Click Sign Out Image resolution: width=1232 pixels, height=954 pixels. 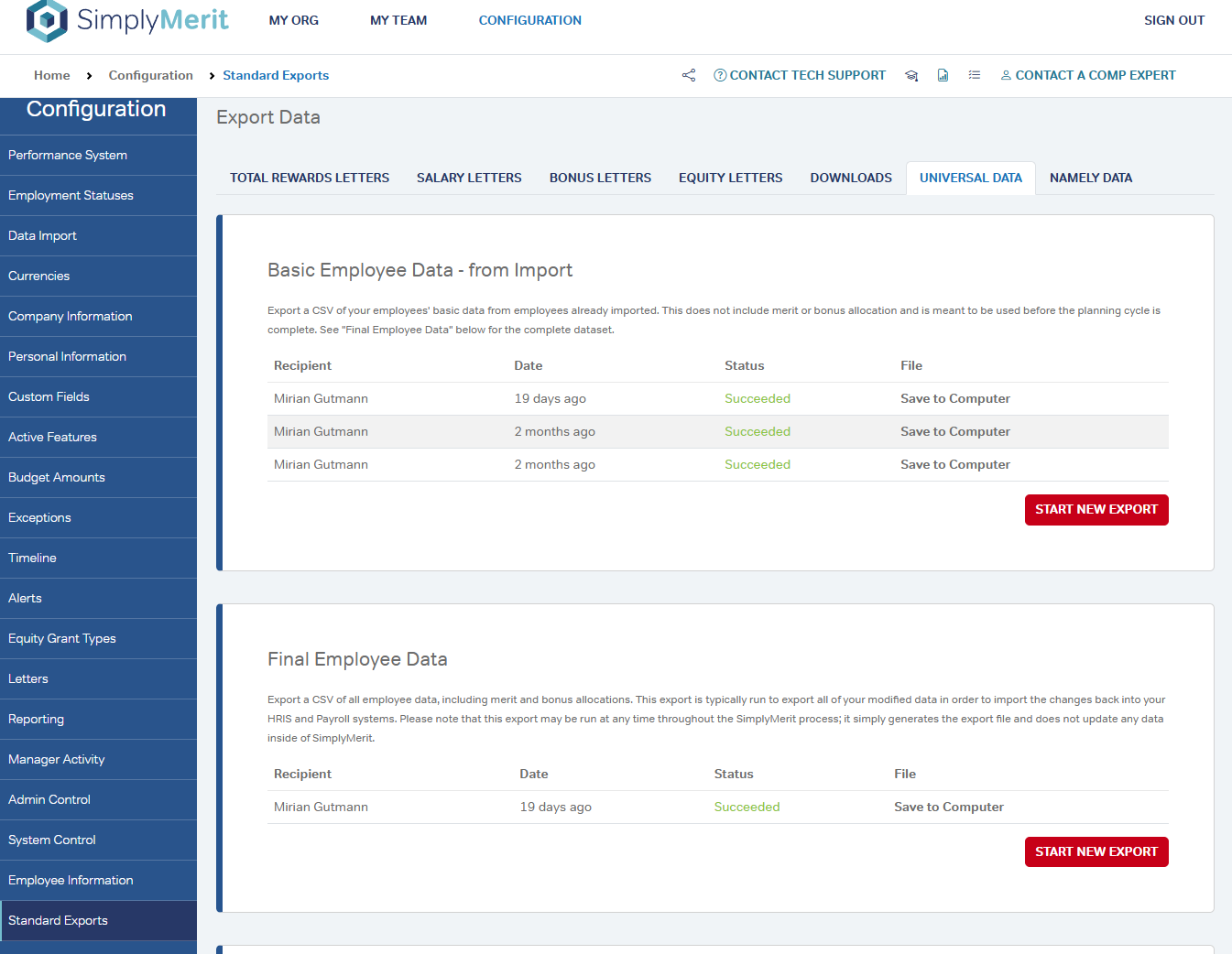[x=1173, y=20]
